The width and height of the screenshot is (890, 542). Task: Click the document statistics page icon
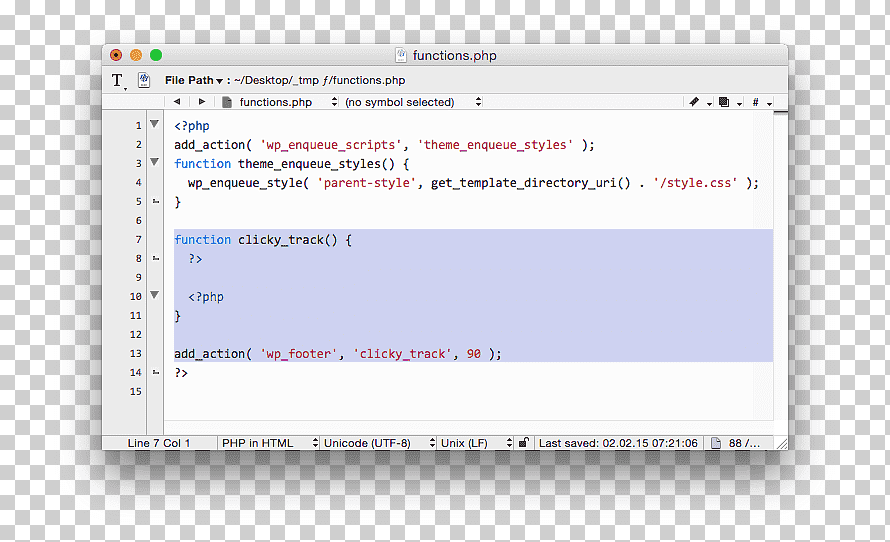[x=716, y=443]
